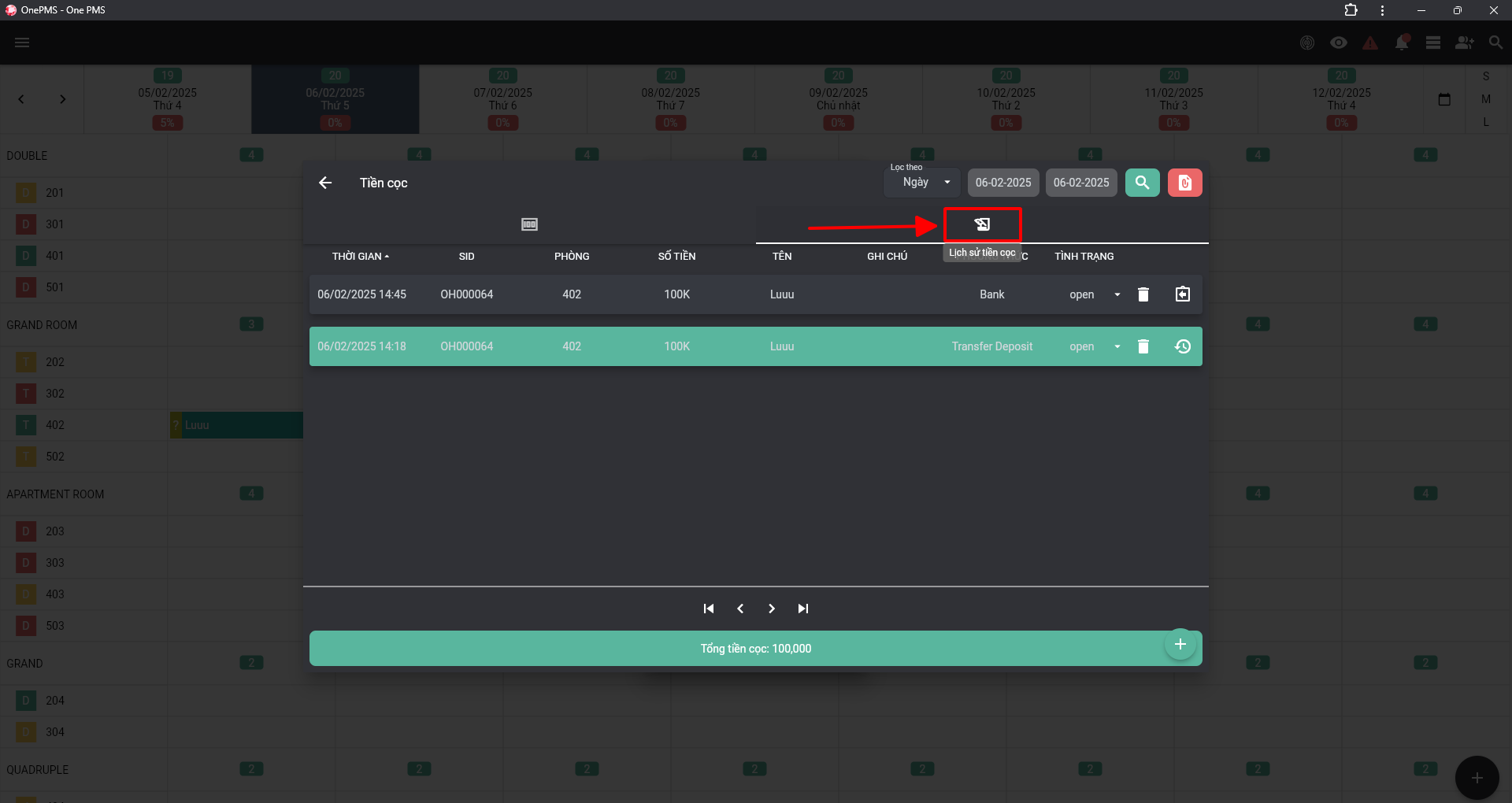The height and width of the screenshot is (803, 1512).
Task: Go to the next page of deposits
Action: (772, 609)
